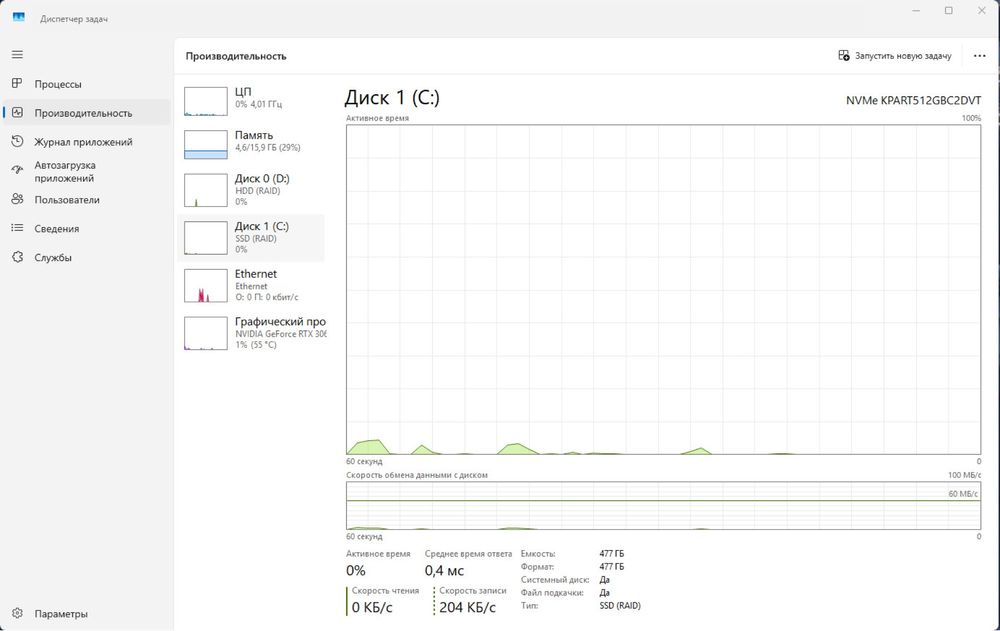Switch to Сведения details tab

[87, 228]
